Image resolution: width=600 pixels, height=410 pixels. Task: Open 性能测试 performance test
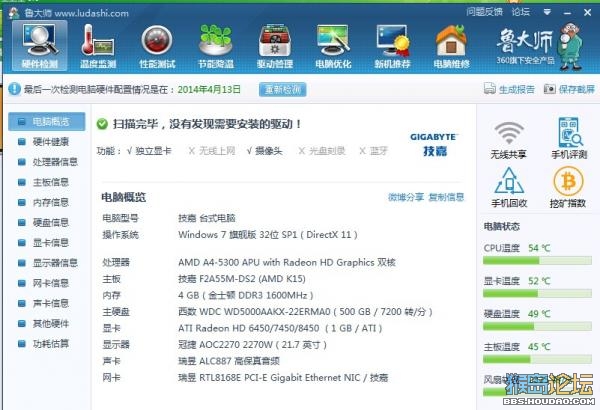[x=157, y=46]
